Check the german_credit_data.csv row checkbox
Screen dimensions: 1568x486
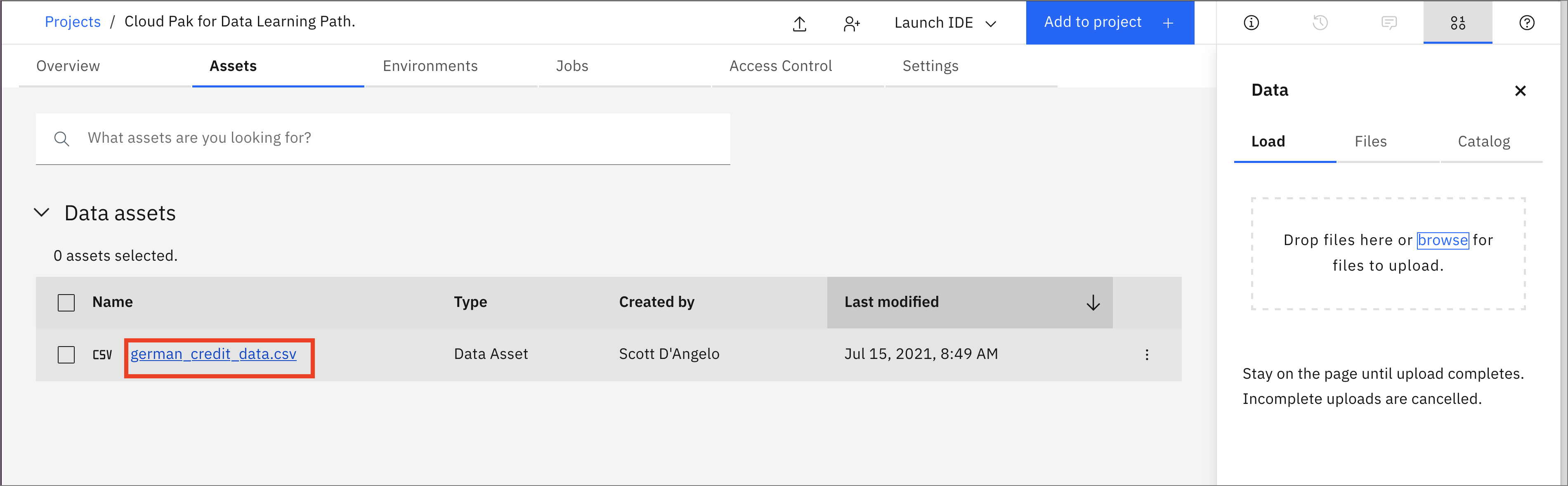tap(66, 355)
